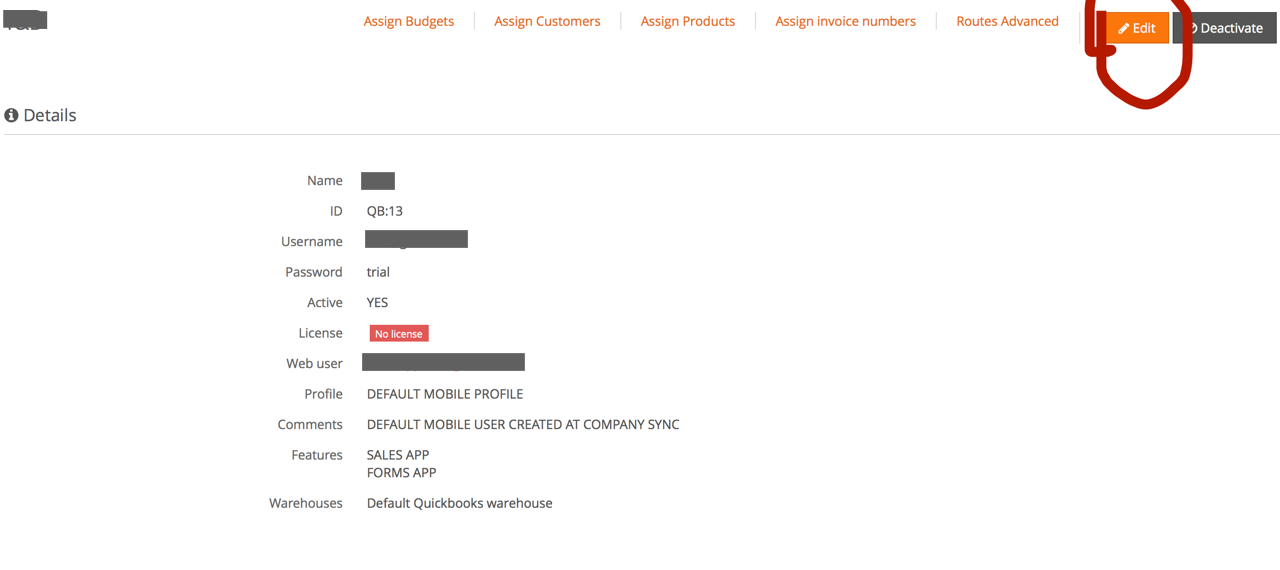Click the info icon beside Details
The height and width of the screenshot is (570, 1280).
click(x=12, y=116)
